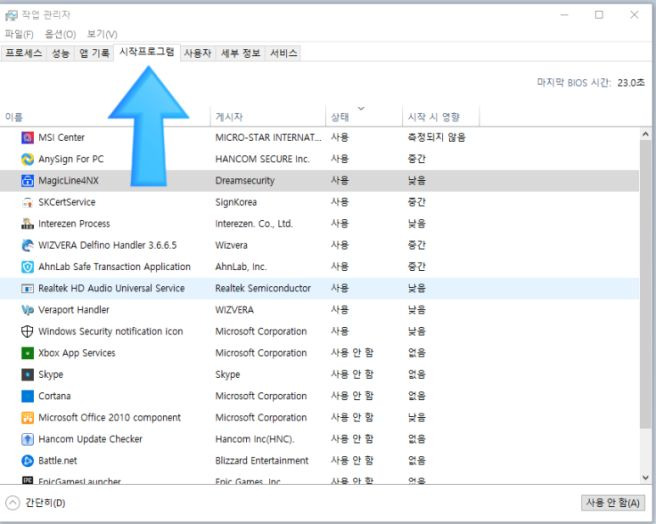Select the Xbox App Services text

[77, 353]
